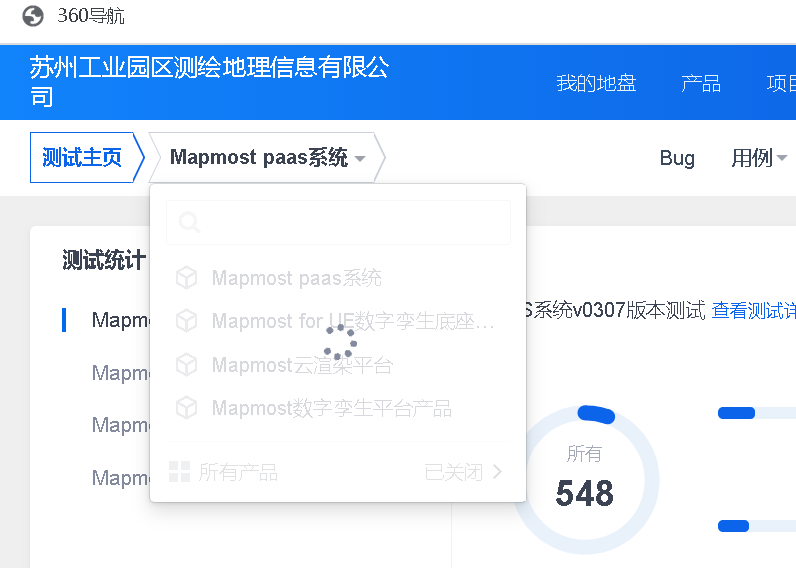
Task: Open the 产品 navigation menu
Action: 701,83
